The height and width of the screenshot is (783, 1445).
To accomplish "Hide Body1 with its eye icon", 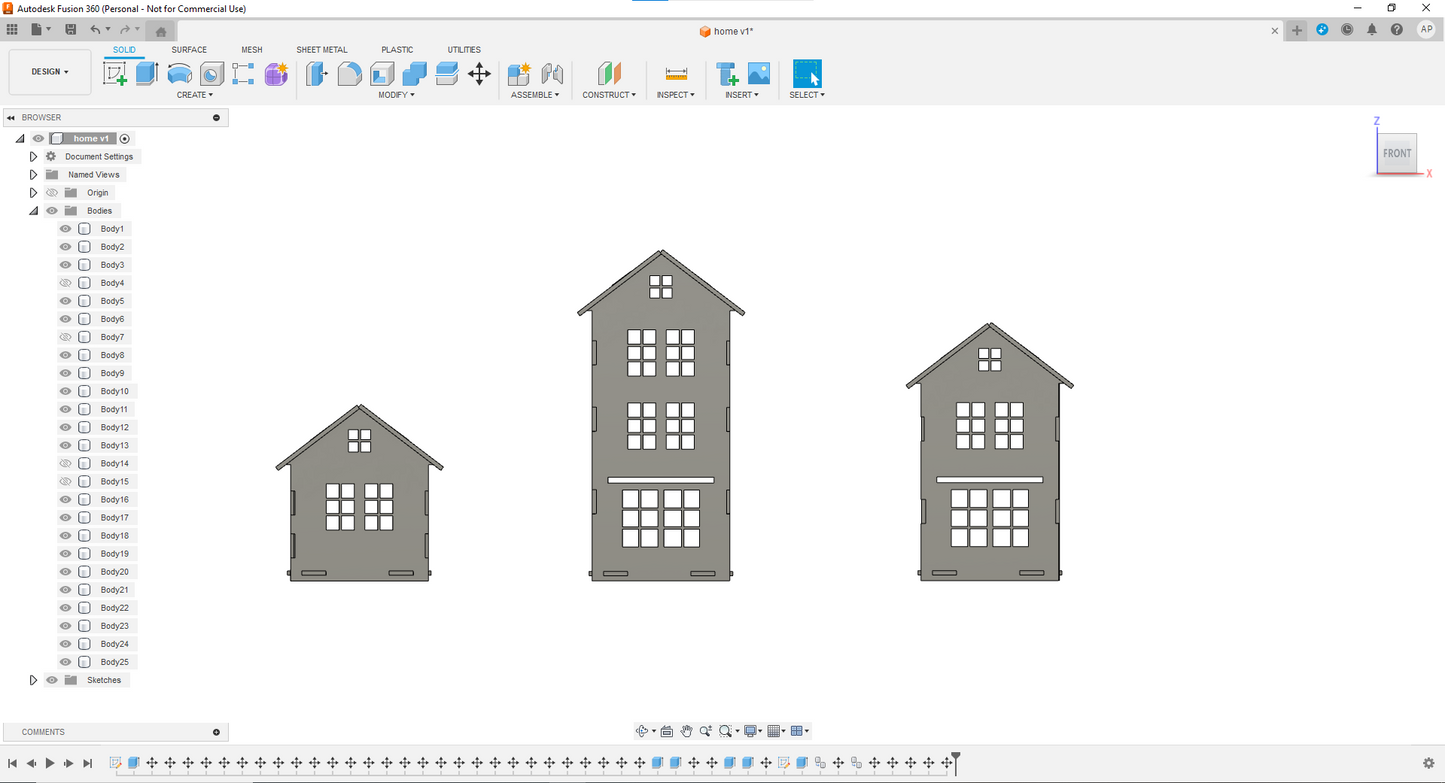I will pos(66,229).
